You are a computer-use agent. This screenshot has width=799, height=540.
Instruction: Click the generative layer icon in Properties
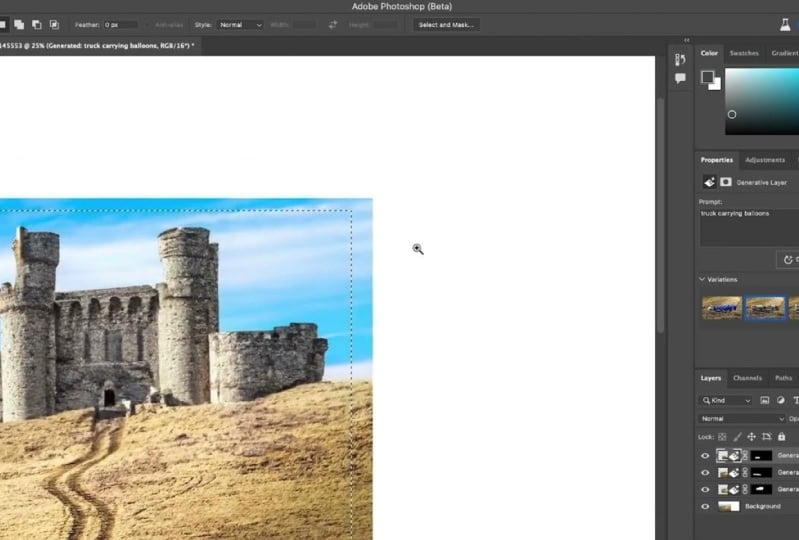click(x=709, y=182)
